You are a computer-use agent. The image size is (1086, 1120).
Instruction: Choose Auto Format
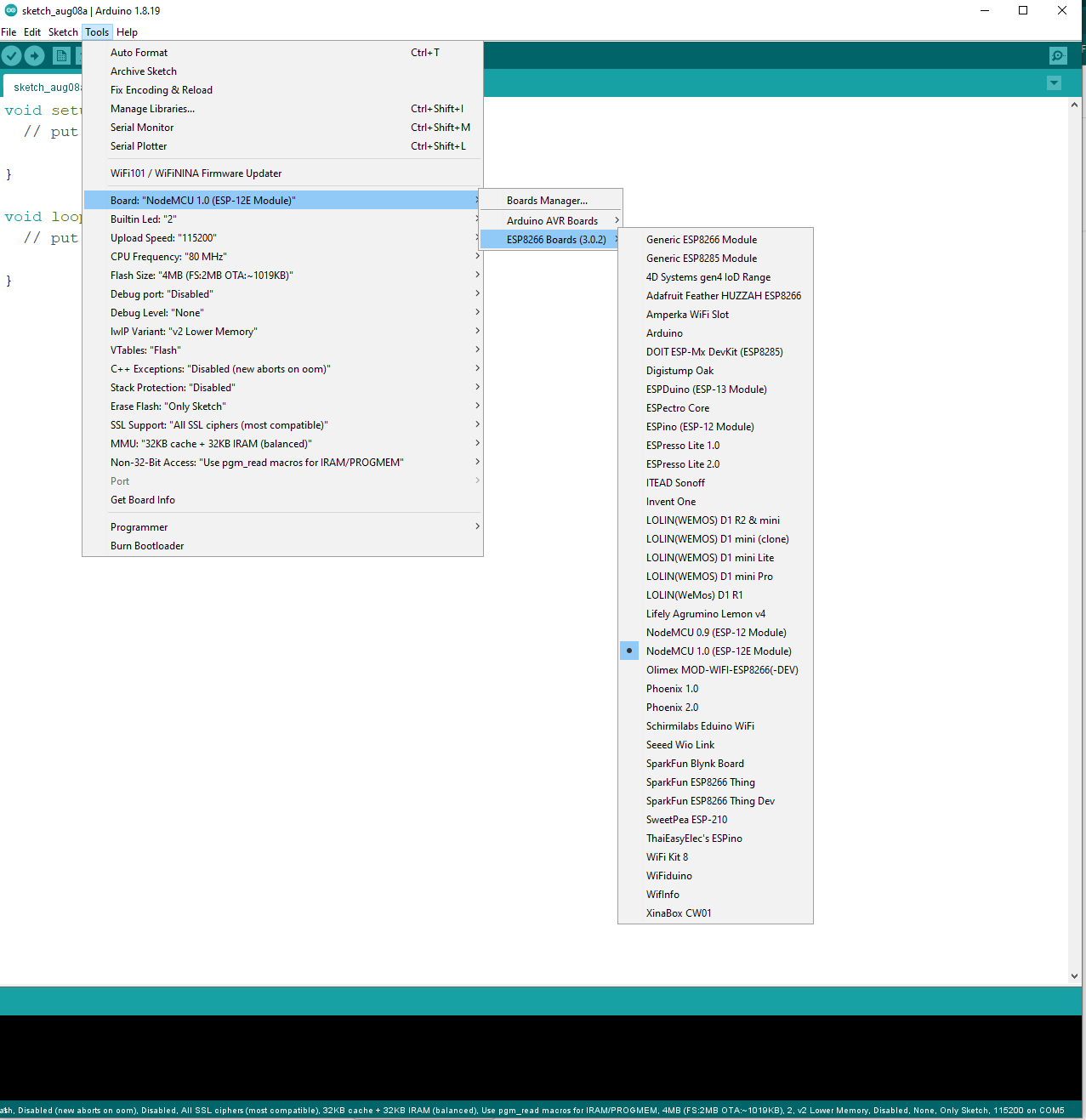pos(282,53)
